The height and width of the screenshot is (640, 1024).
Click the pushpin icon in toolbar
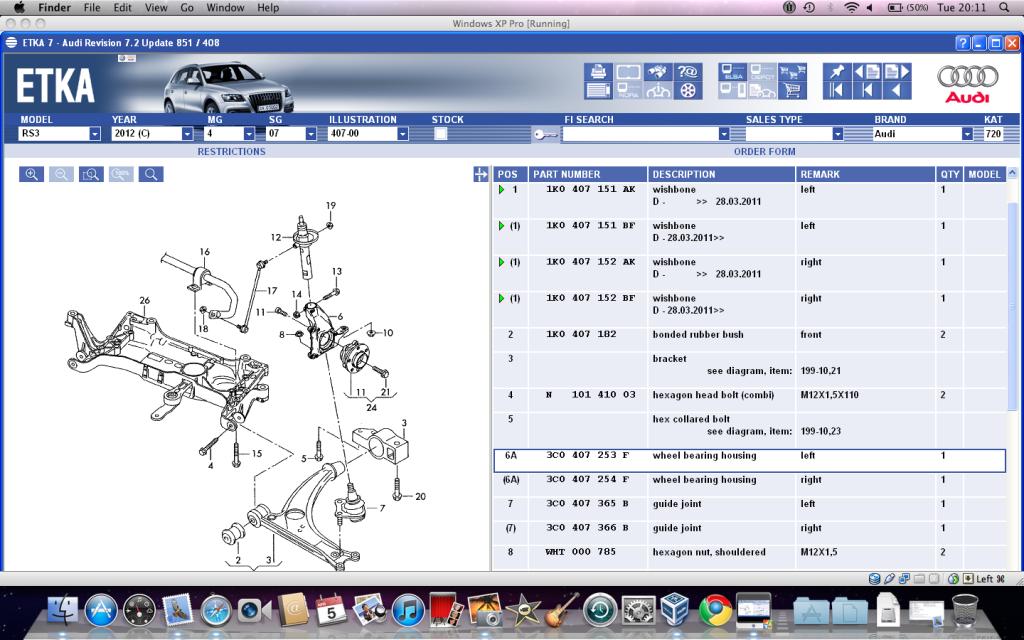pyautogui.click(x=836, y=72)
